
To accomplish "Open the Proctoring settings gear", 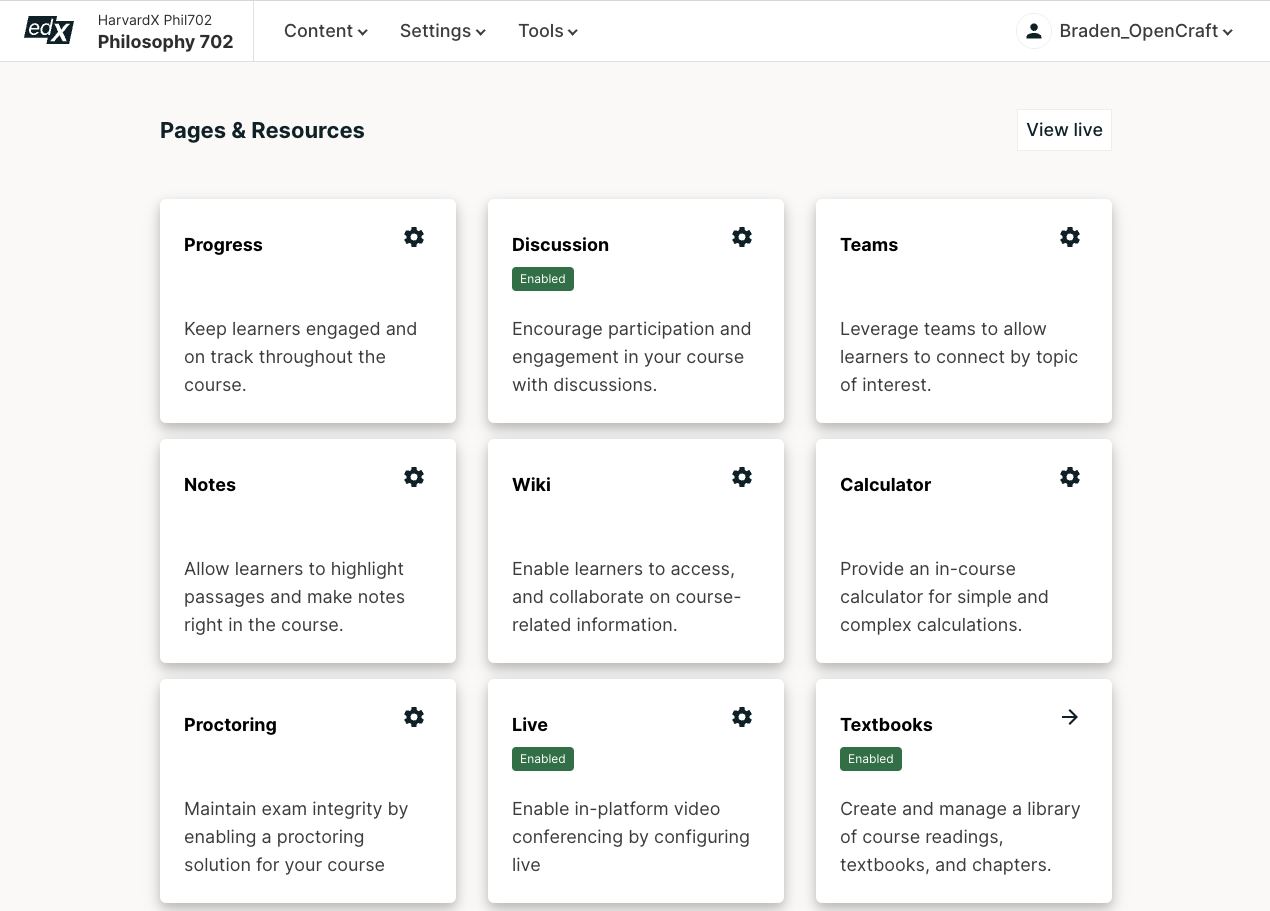I will 414,717.
